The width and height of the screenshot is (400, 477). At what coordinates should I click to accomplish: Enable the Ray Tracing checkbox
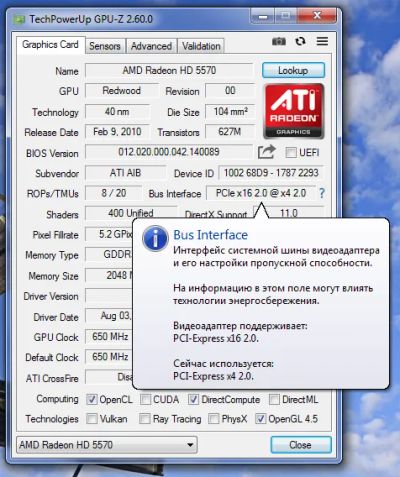coord(144,419)
